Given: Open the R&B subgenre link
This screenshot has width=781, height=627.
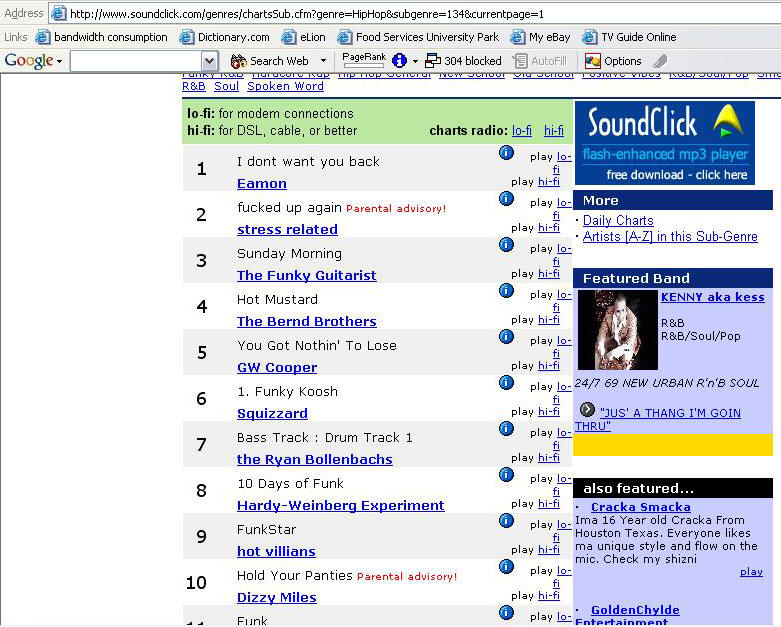Looking at the screenshot, I should [194, 86].
